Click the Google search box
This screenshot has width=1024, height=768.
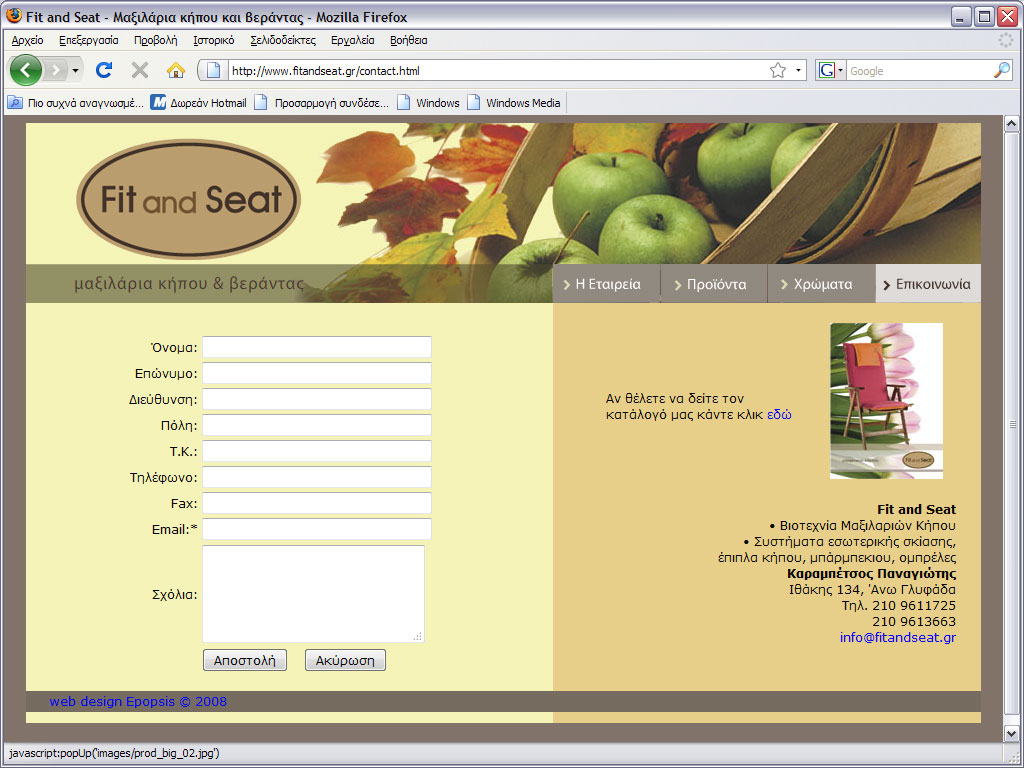[919, 71]
